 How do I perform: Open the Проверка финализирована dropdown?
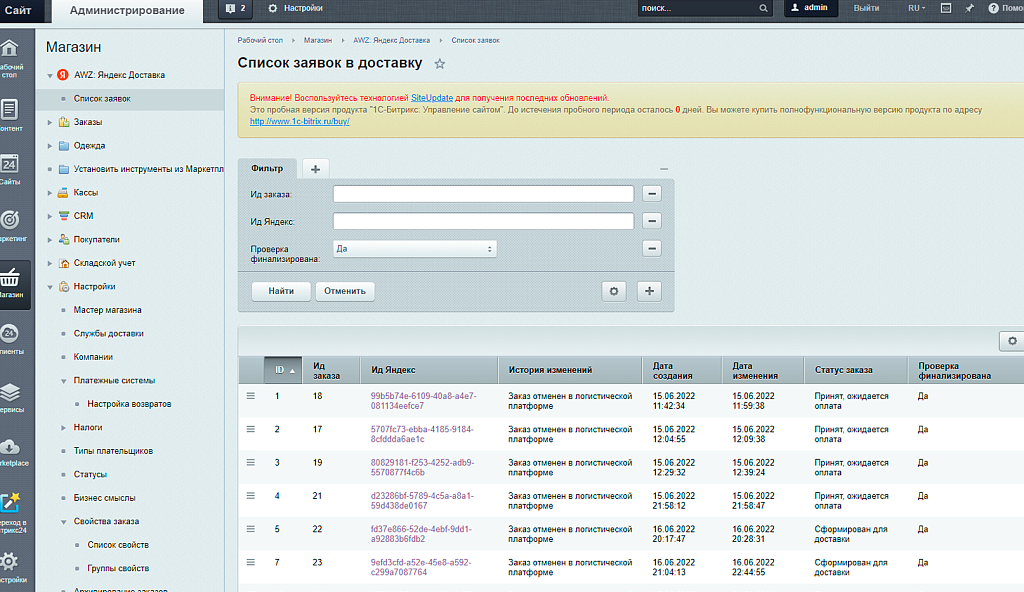[x=415, y=248]
